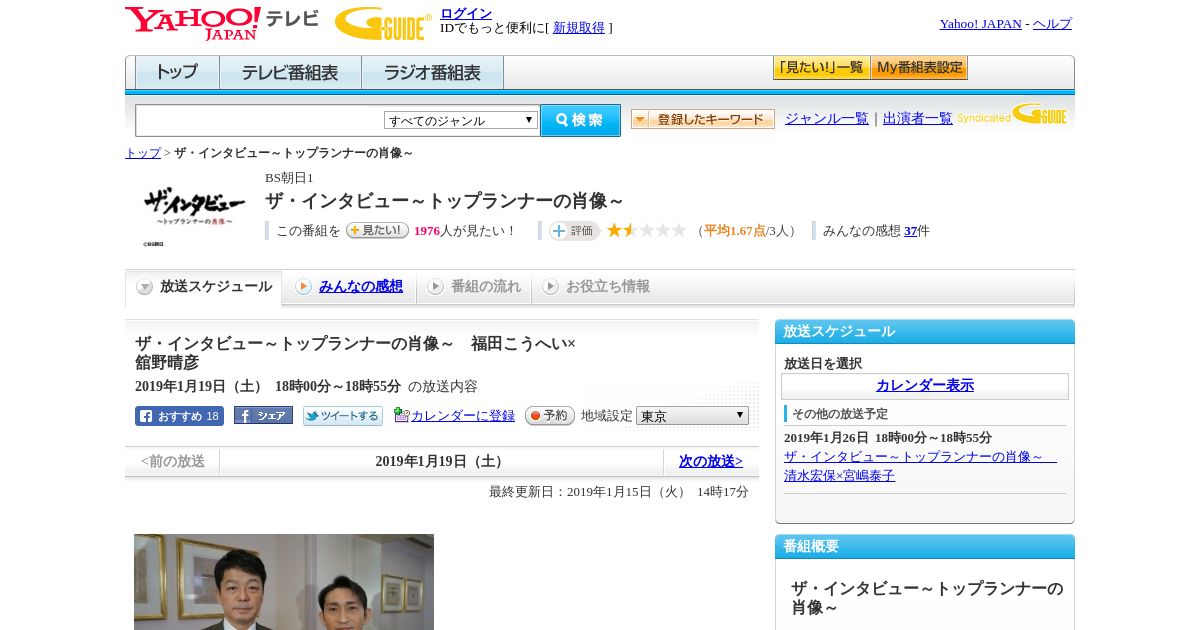Open the カレンダー表示 link
The width and height of the screenshot is (1200, 630).
click(925, 386)
